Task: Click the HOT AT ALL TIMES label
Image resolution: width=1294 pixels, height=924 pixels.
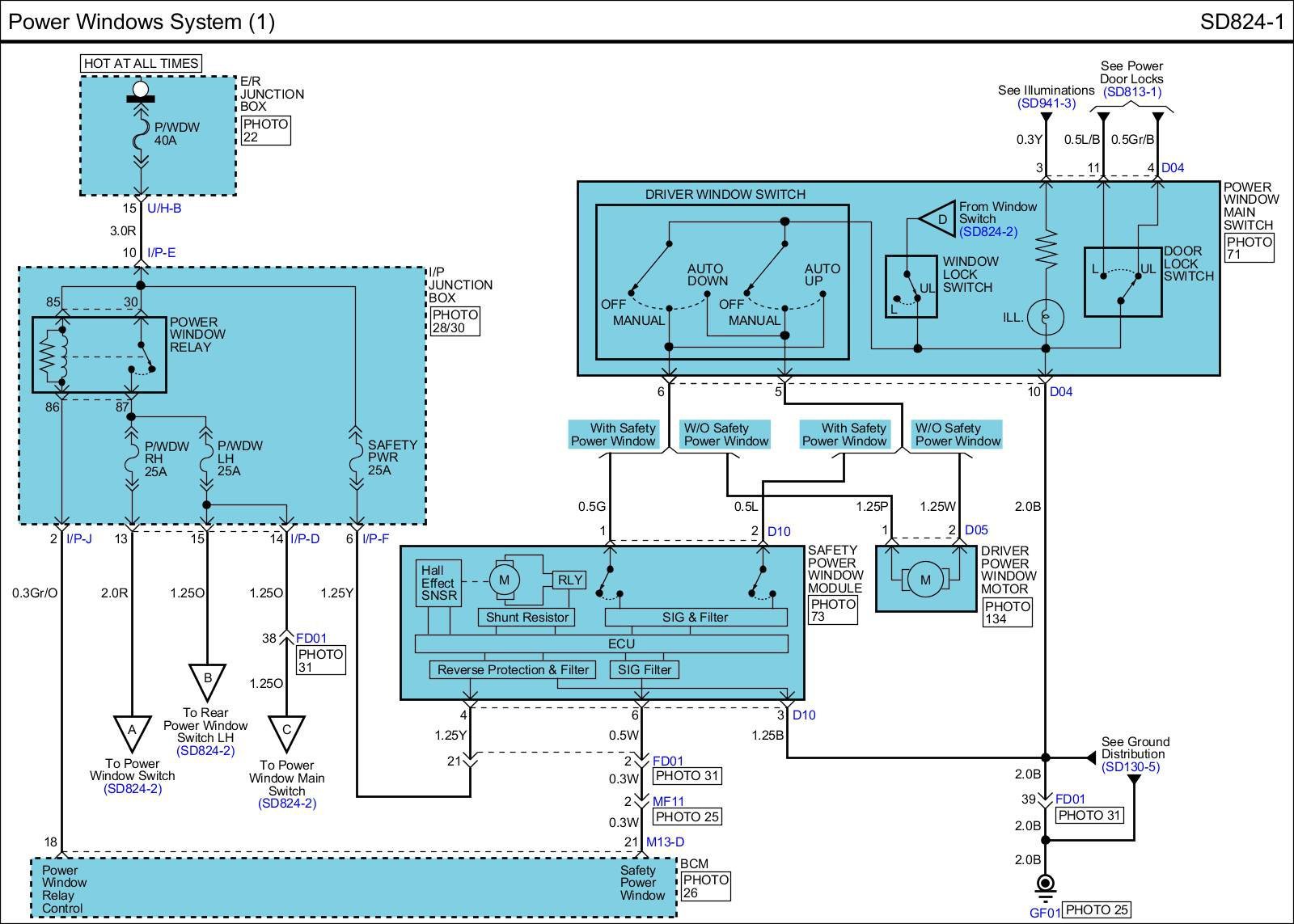Action: tap(141, 63)
